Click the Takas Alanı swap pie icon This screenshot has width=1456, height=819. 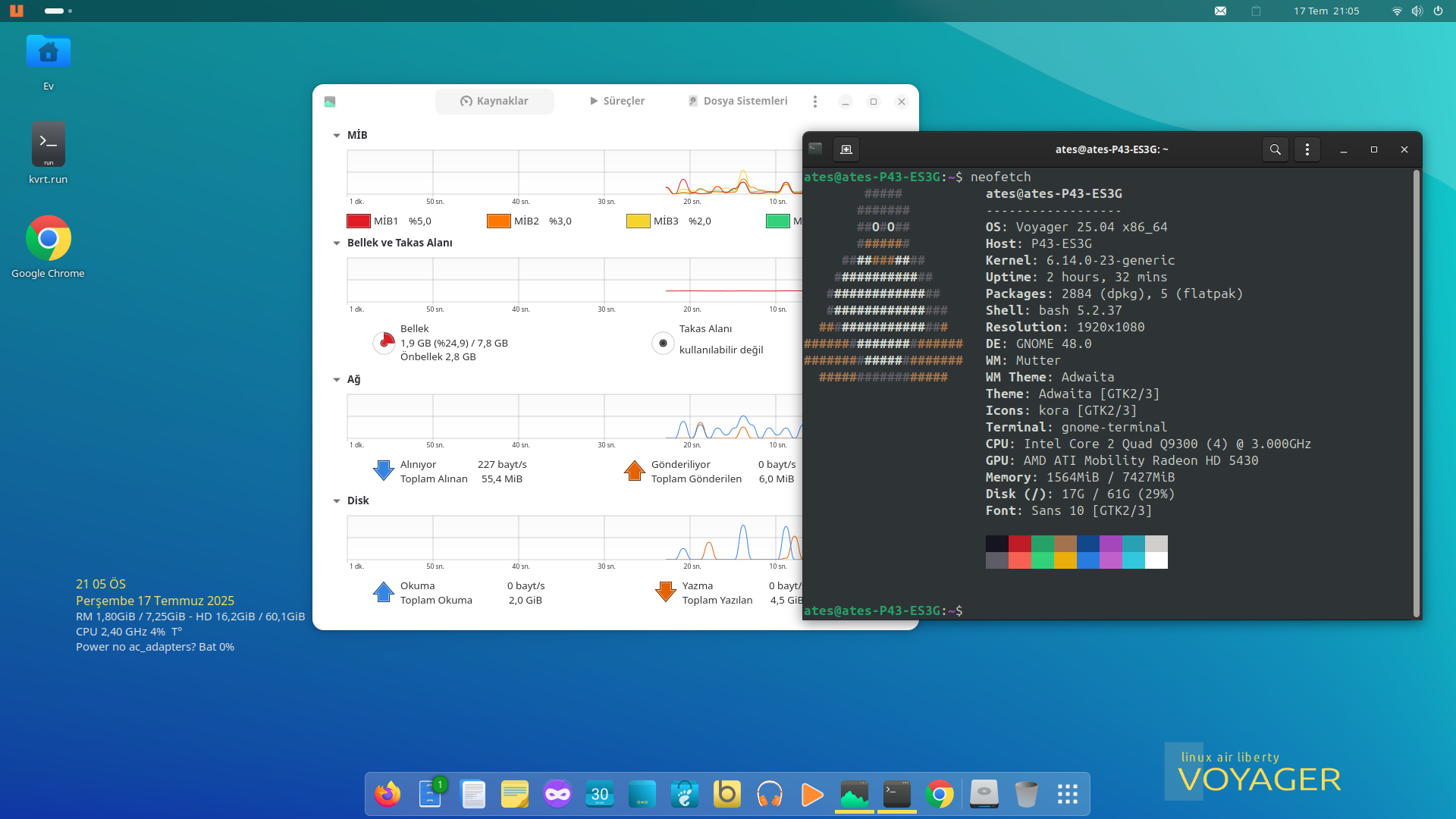(x=663, y=343)
